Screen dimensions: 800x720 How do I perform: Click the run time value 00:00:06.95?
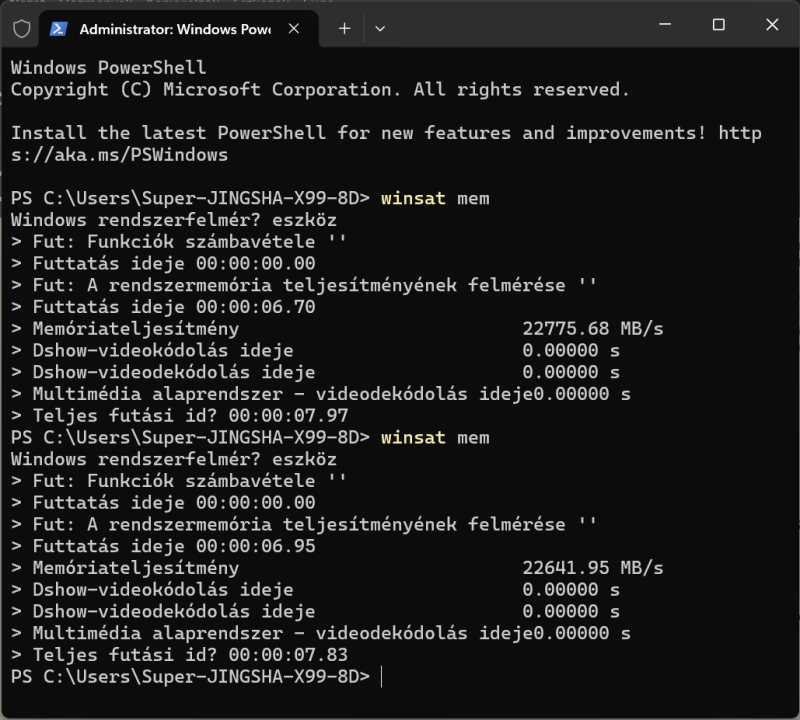coord(256,546)
